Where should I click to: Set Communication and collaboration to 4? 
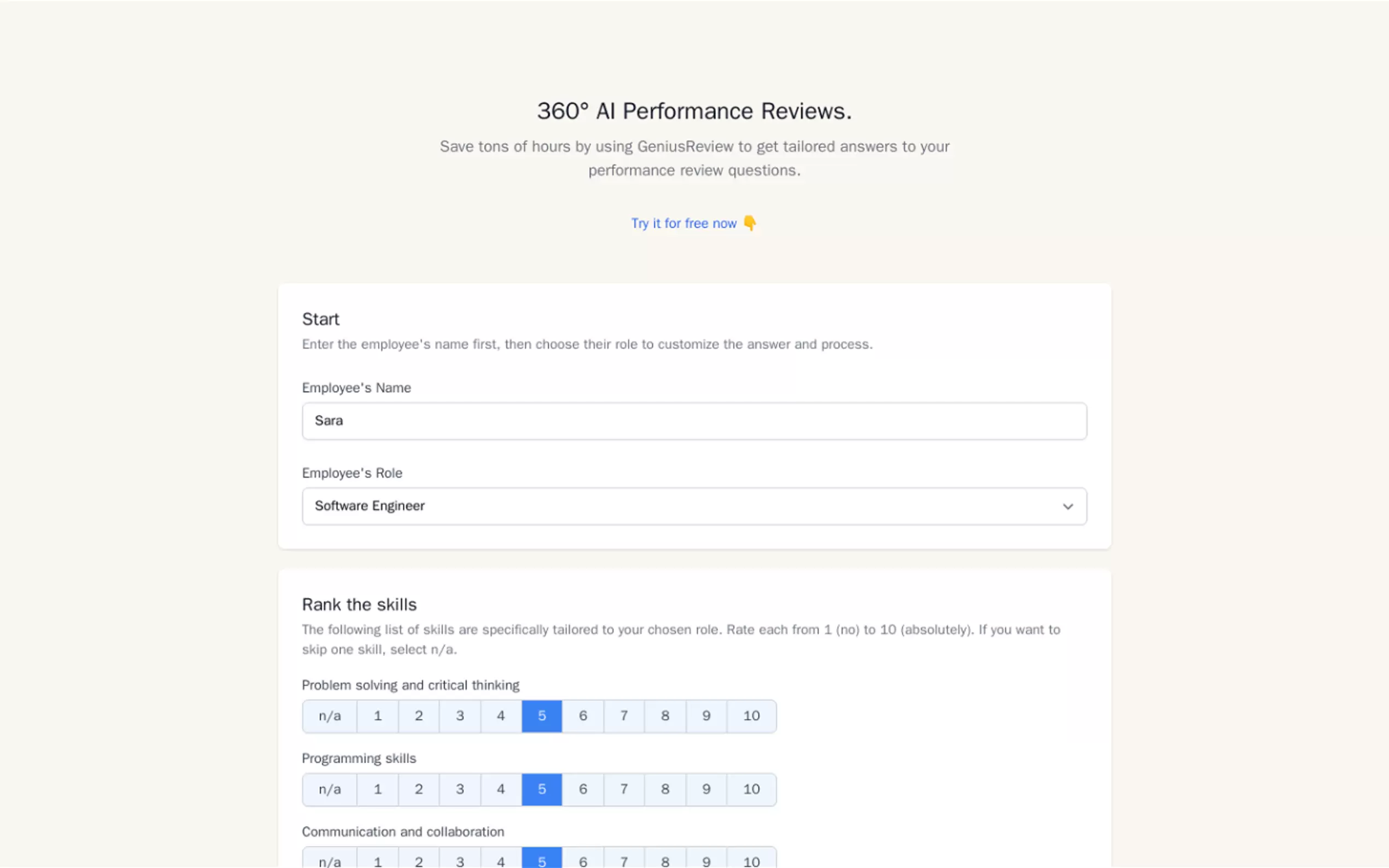[x=501, y=860]
